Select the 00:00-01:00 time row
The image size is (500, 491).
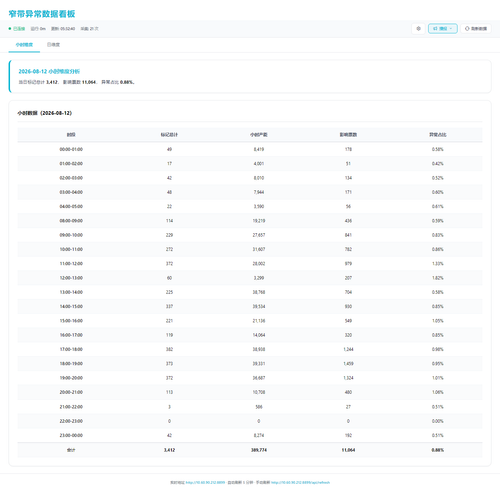point(250,149)
